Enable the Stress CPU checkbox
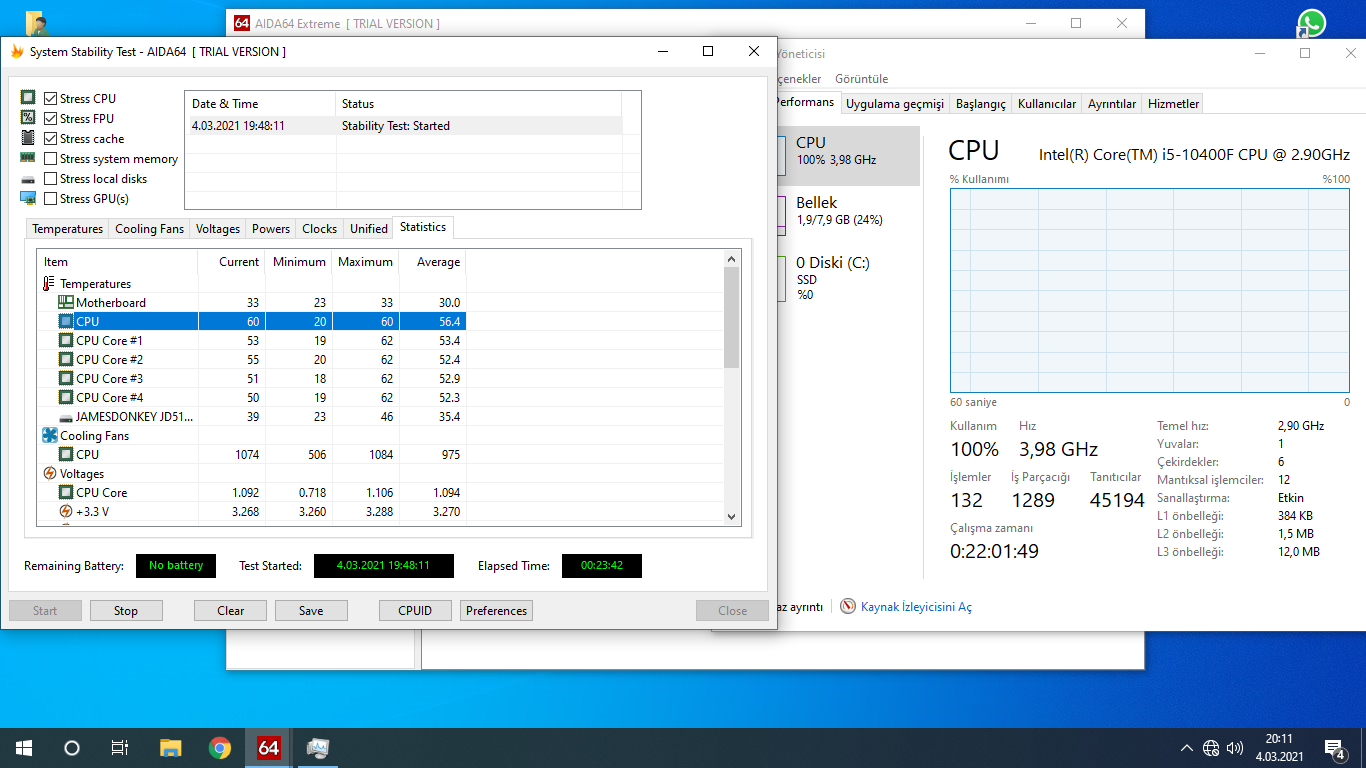The height and width of the screenshot is (768, 1366). (51, 99)
